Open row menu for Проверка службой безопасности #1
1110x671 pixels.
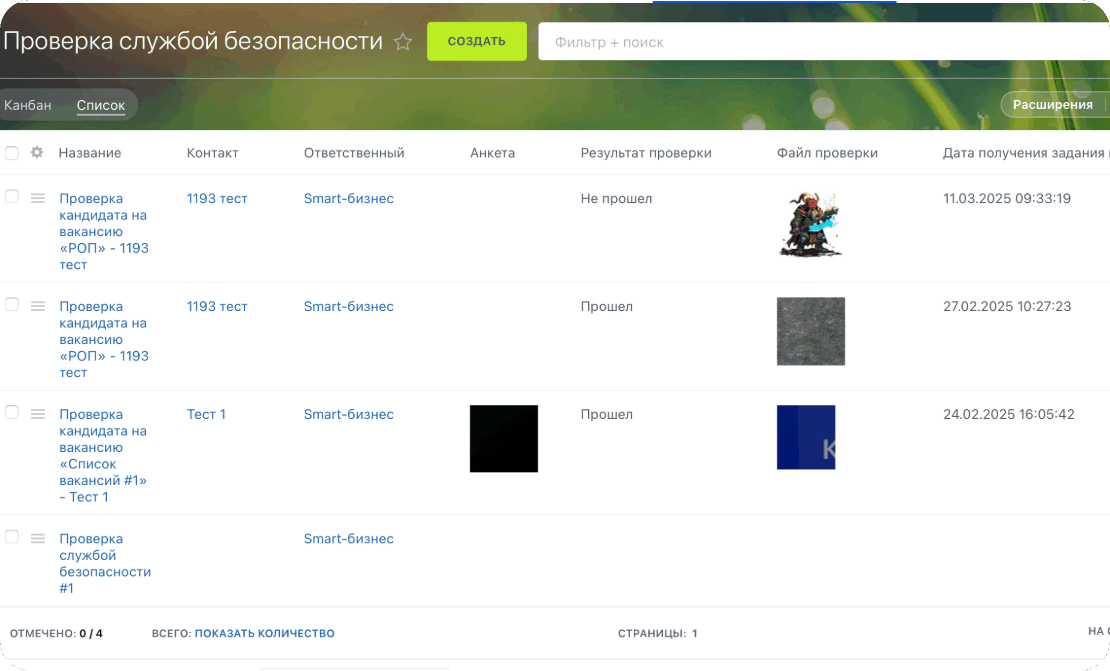[38, 538]
